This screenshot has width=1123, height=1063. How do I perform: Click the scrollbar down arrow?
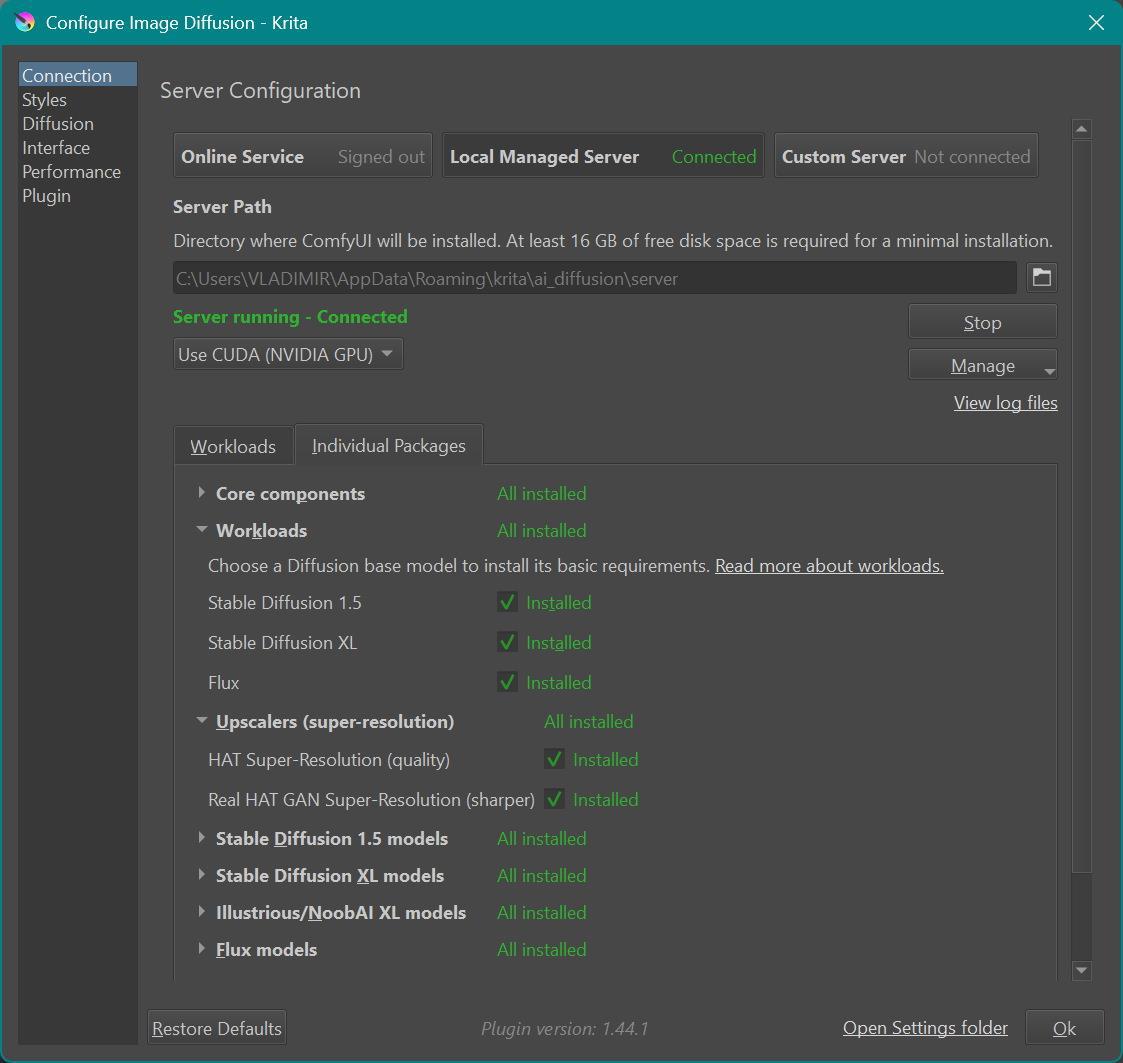point(1081,969)
